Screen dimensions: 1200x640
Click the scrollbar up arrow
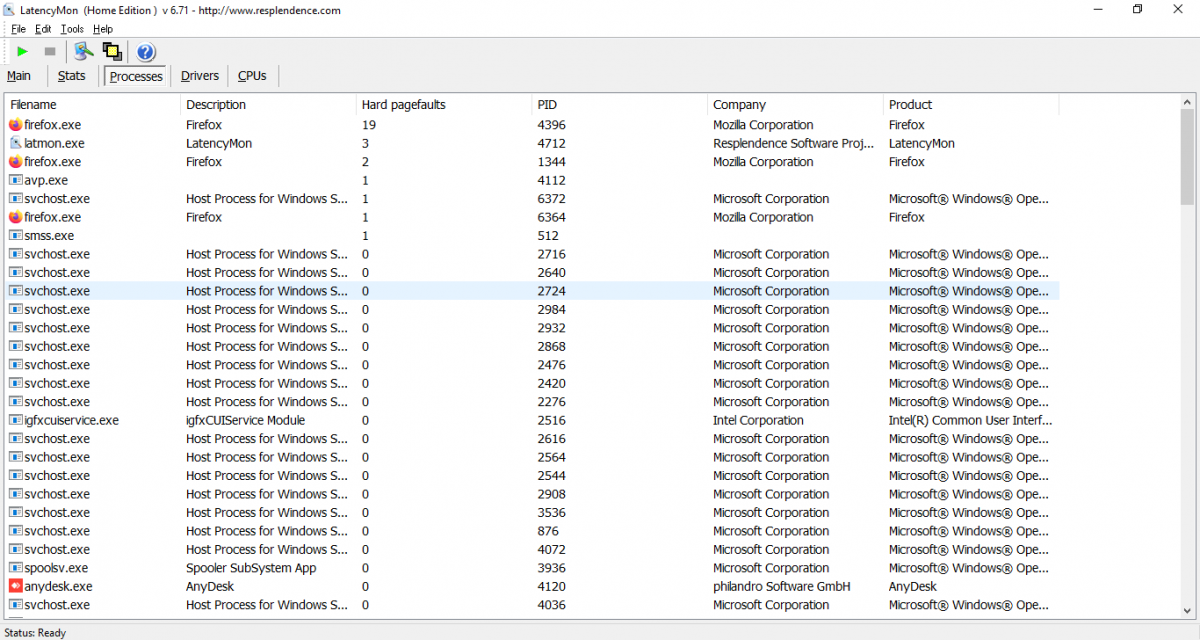tap(1187, 102)
